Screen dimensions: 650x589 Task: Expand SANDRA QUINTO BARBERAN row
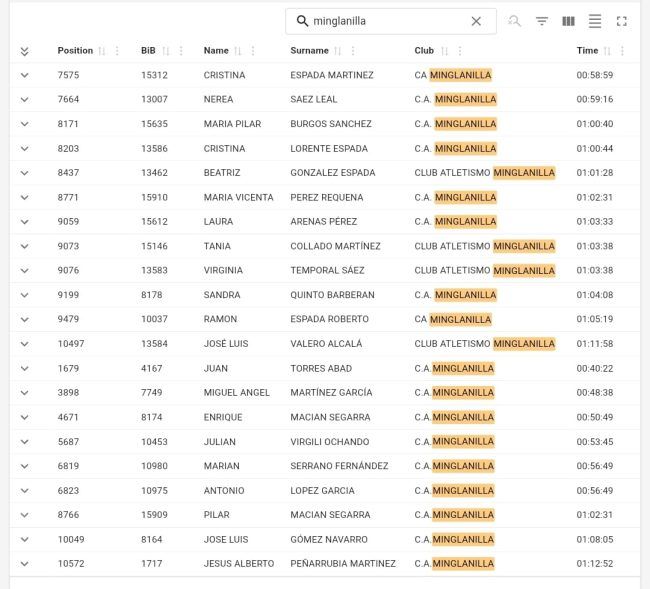point(24,295)
